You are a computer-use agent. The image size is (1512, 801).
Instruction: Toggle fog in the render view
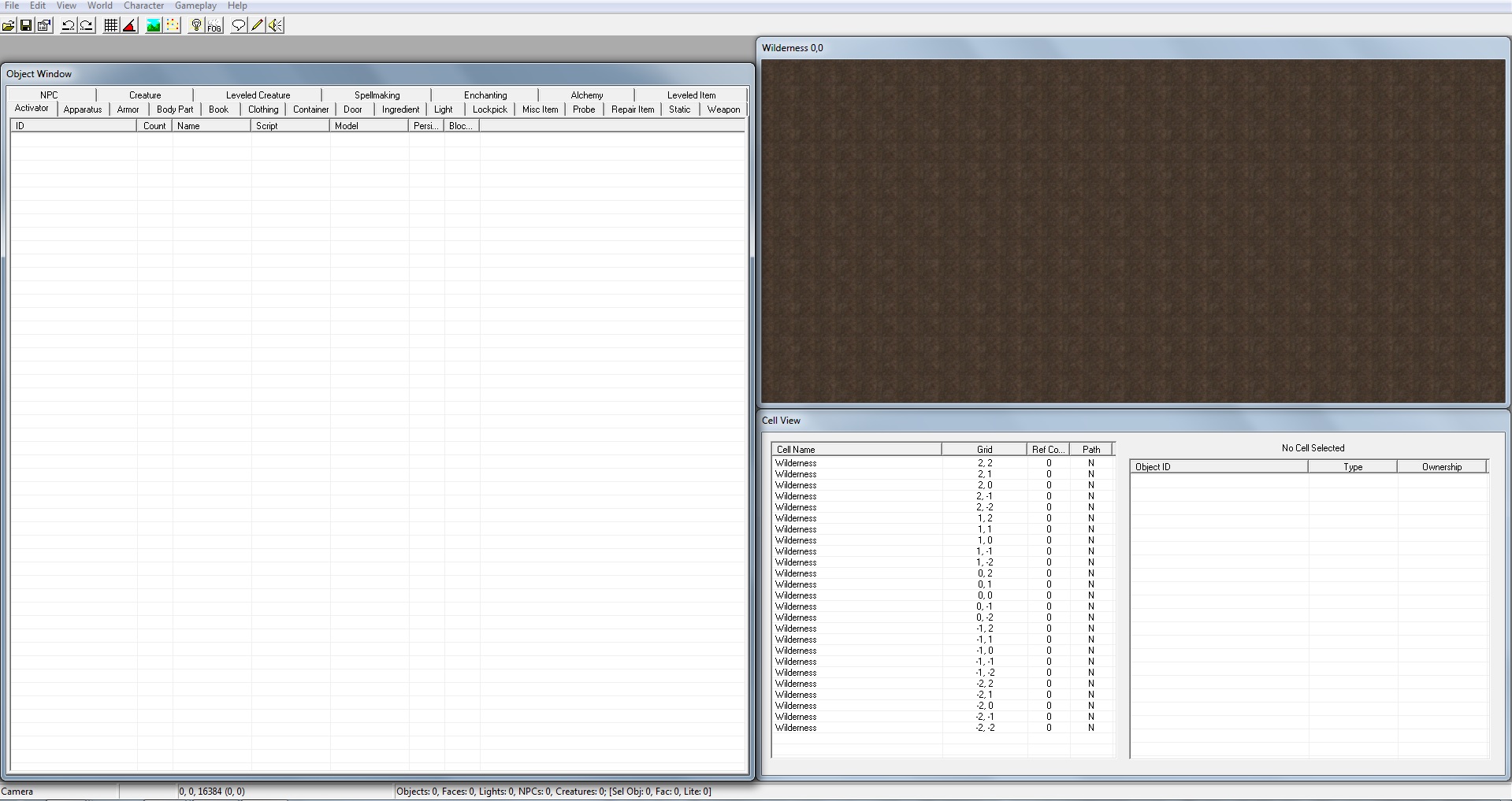click(214, 25)
